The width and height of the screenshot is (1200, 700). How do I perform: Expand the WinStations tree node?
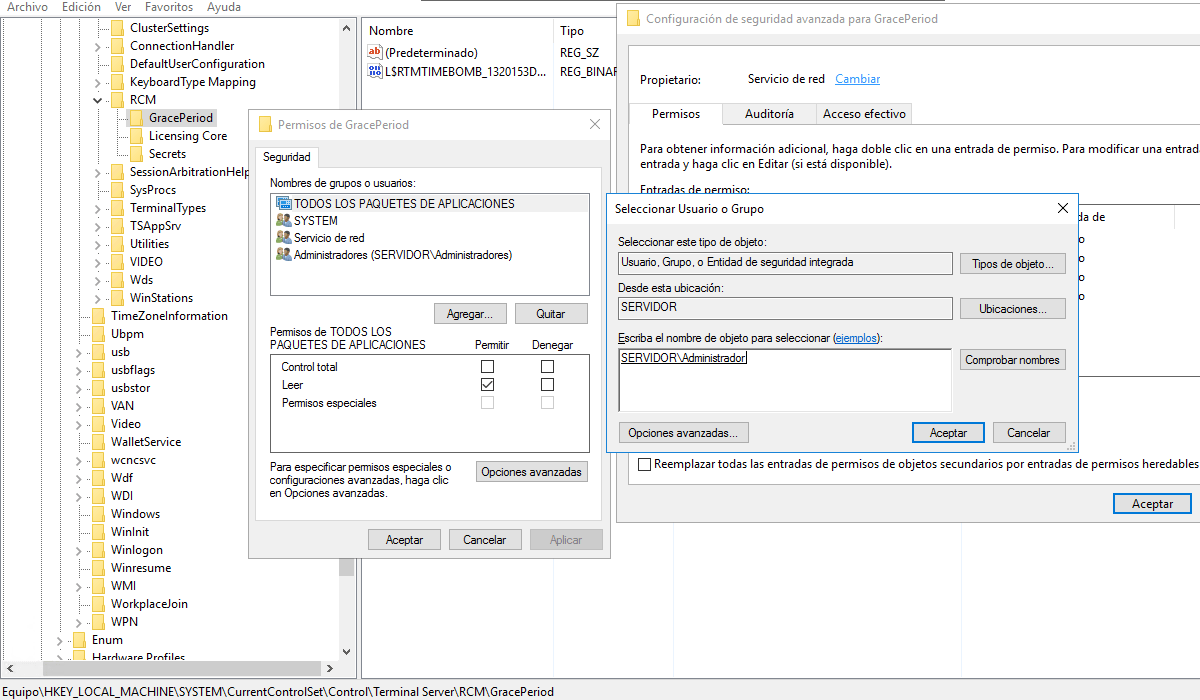(98, 298)
